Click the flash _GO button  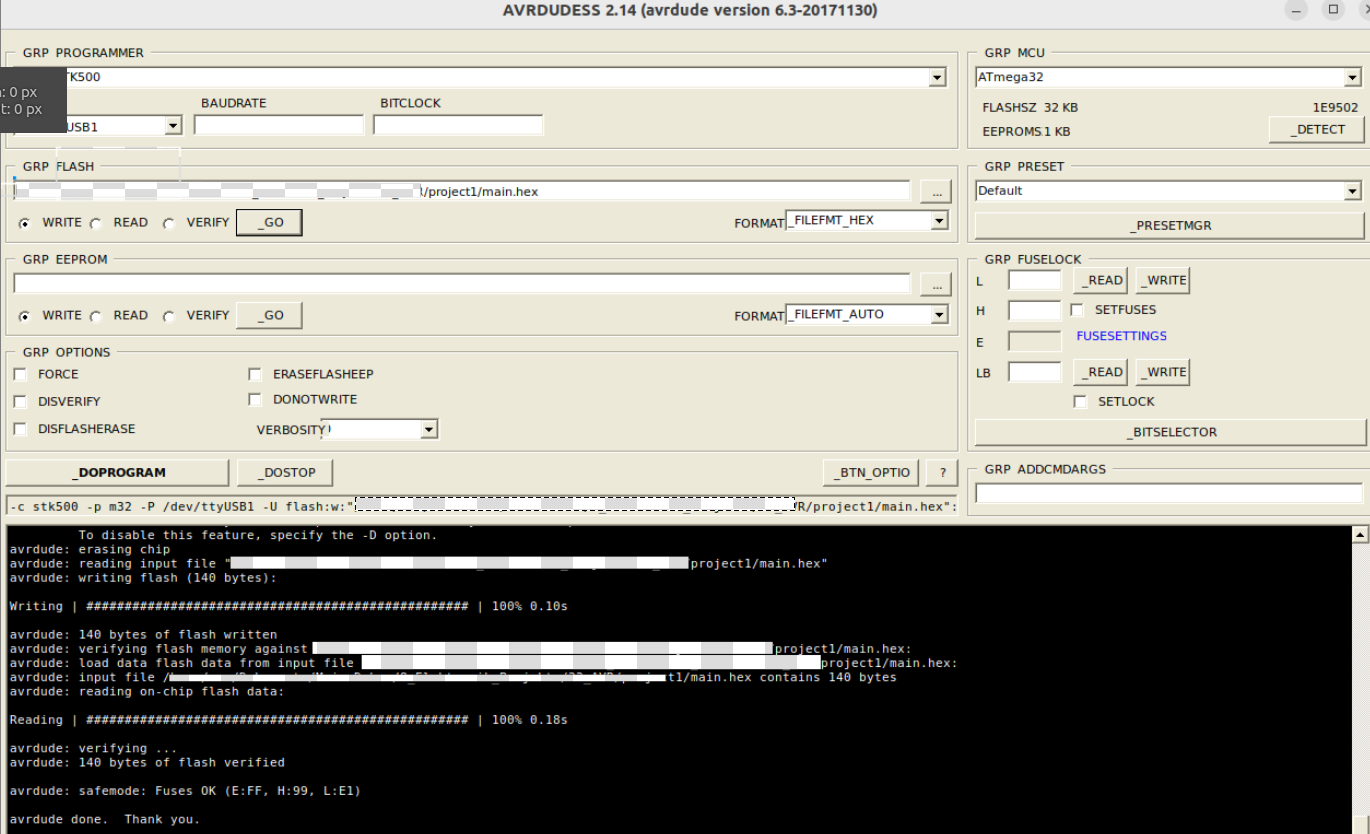pos(269,223)
